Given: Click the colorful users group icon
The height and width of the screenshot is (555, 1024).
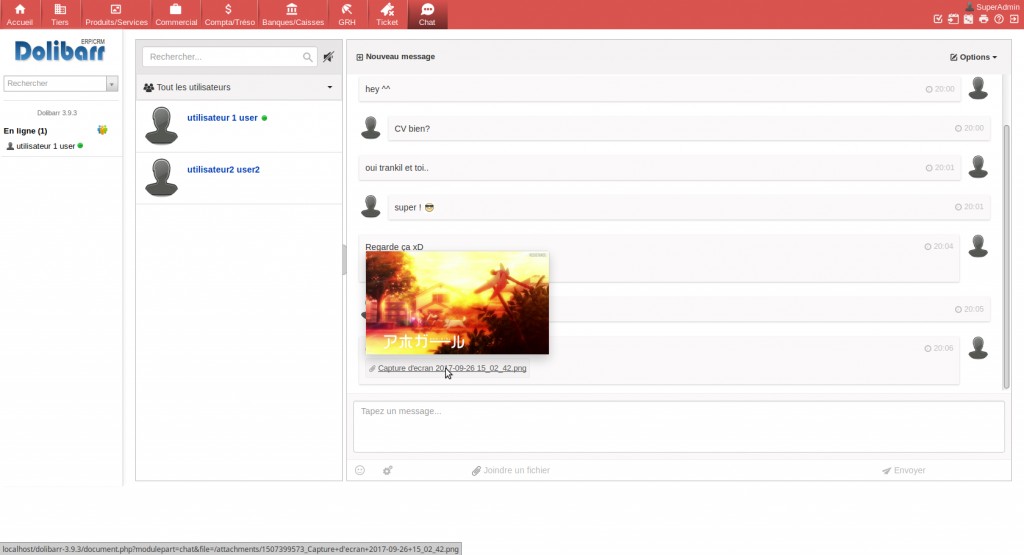Looking at the screenshot, I should point(102,131).
